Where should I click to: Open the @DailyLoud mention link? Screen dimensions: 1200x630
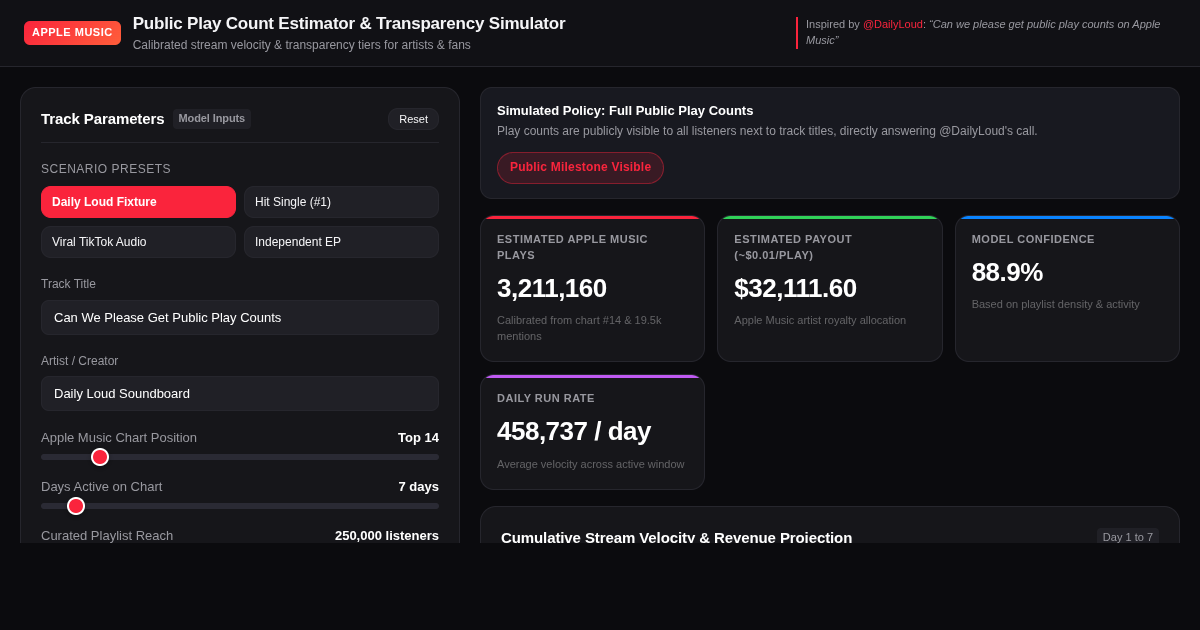892,24
